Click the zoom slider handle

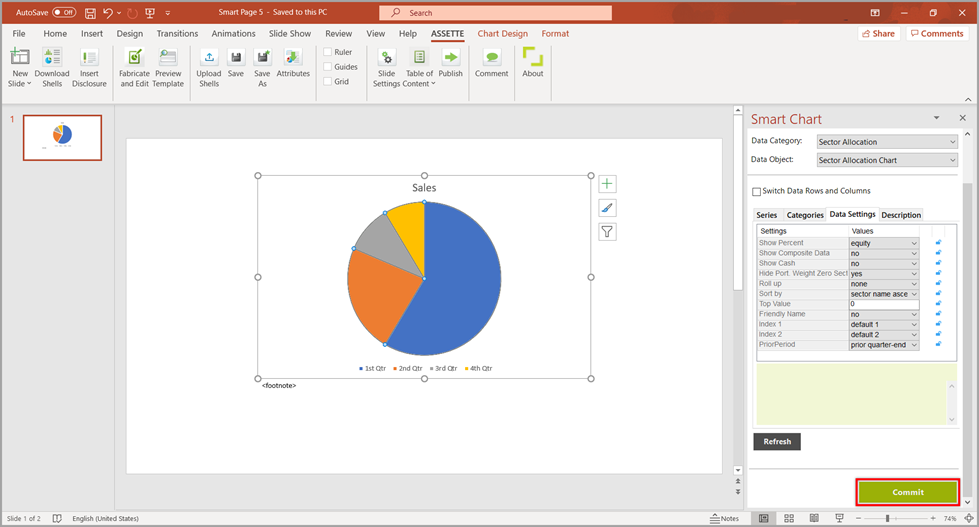(887, 518)
